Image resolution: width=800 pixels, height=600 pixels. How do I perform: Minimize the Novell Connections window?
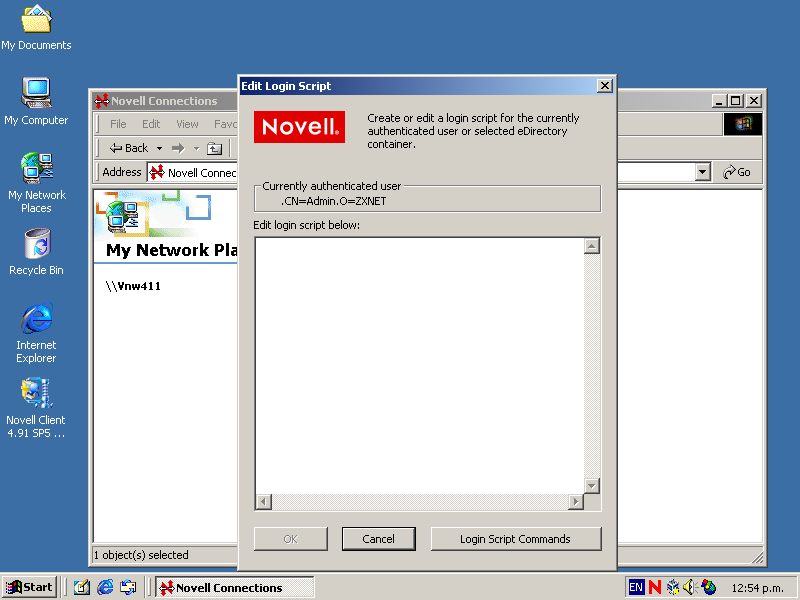point(719,101)
